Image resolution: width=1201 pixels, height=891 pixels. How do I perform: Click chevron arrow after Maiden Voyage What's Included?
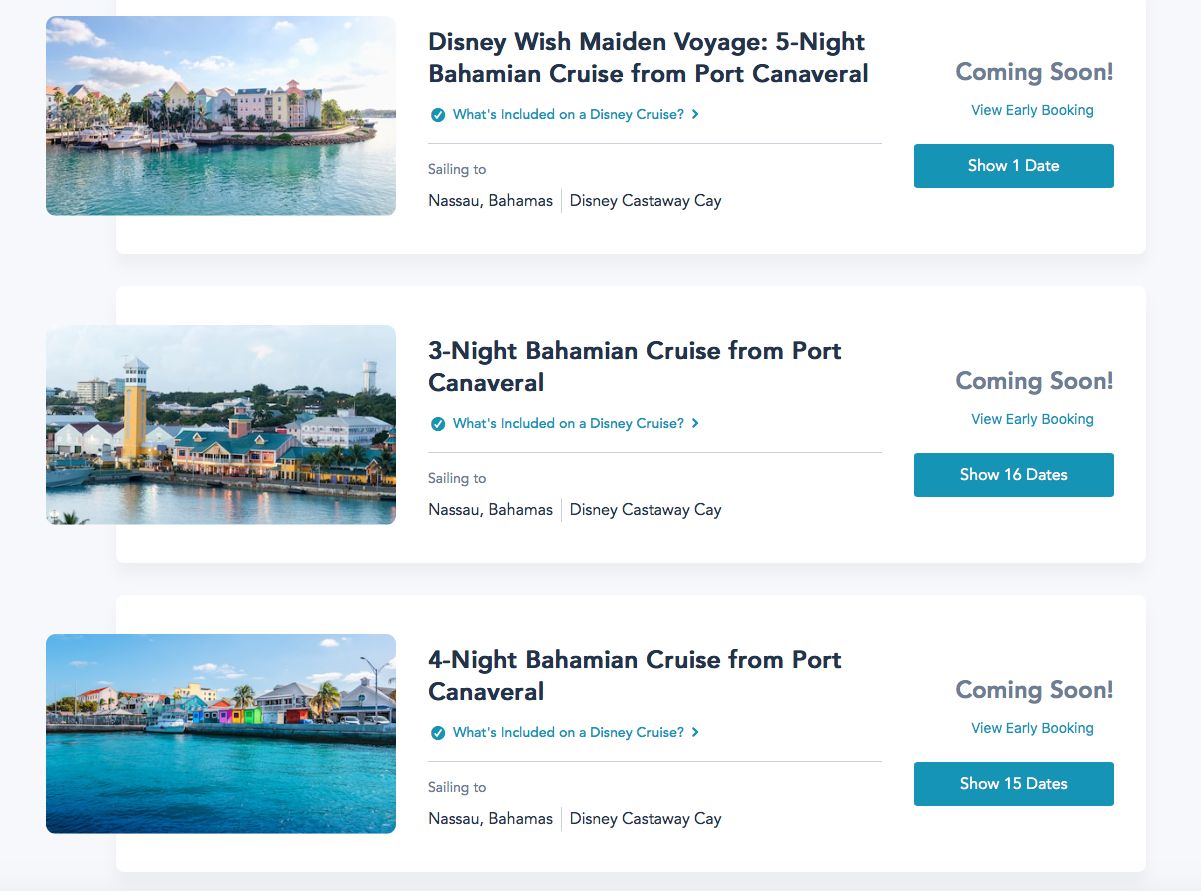(695, 115)
